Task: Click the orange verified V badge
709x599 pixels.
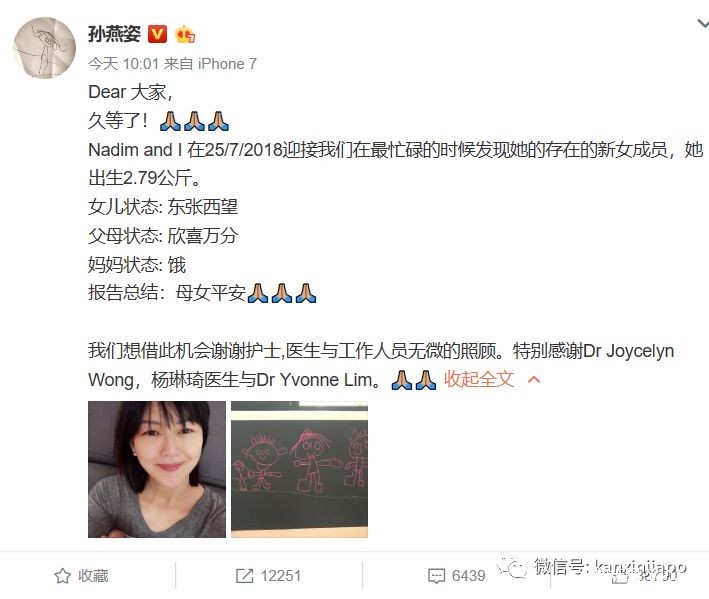Action: tap(157, 34)
